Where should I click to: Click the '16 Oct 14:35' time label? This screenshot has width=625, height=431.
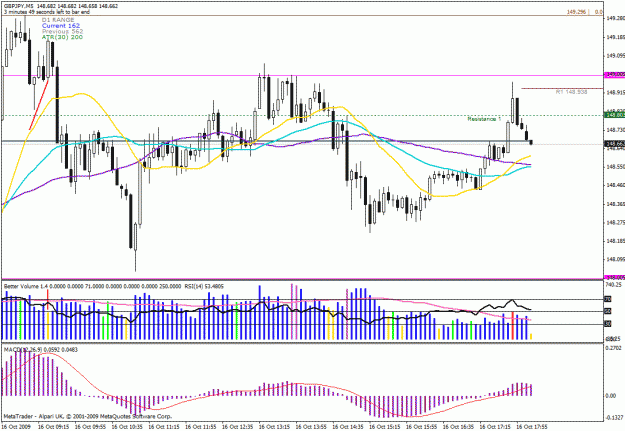click(348, 427)
